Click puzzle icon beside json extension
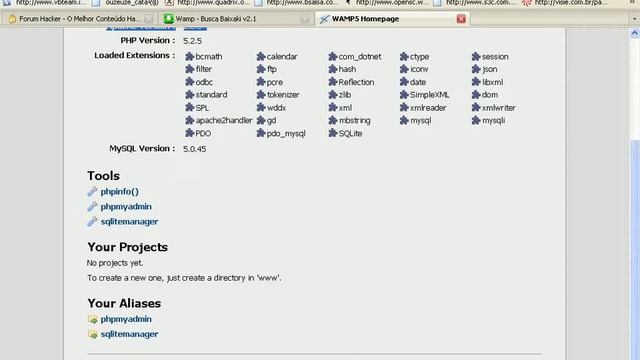This screenshot has height=360, width=640. point(476,69)
